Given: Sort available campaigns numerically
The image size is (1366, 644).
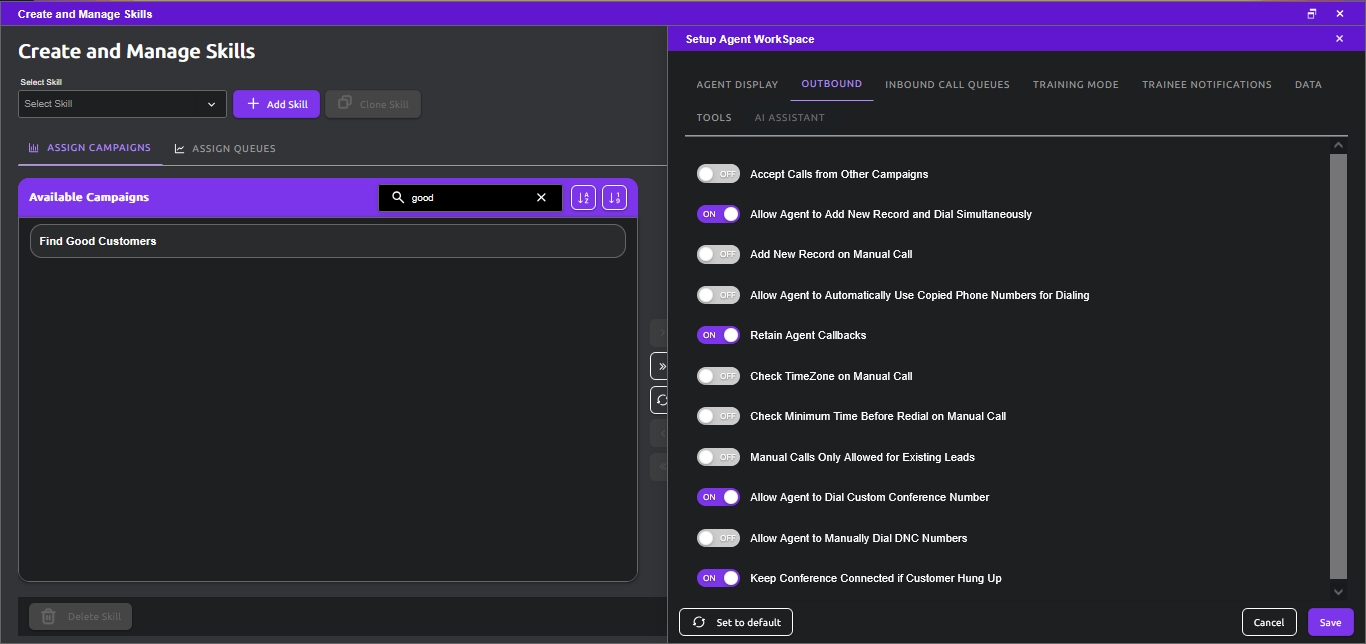Looking at the screenshot, I should [614, 198].
